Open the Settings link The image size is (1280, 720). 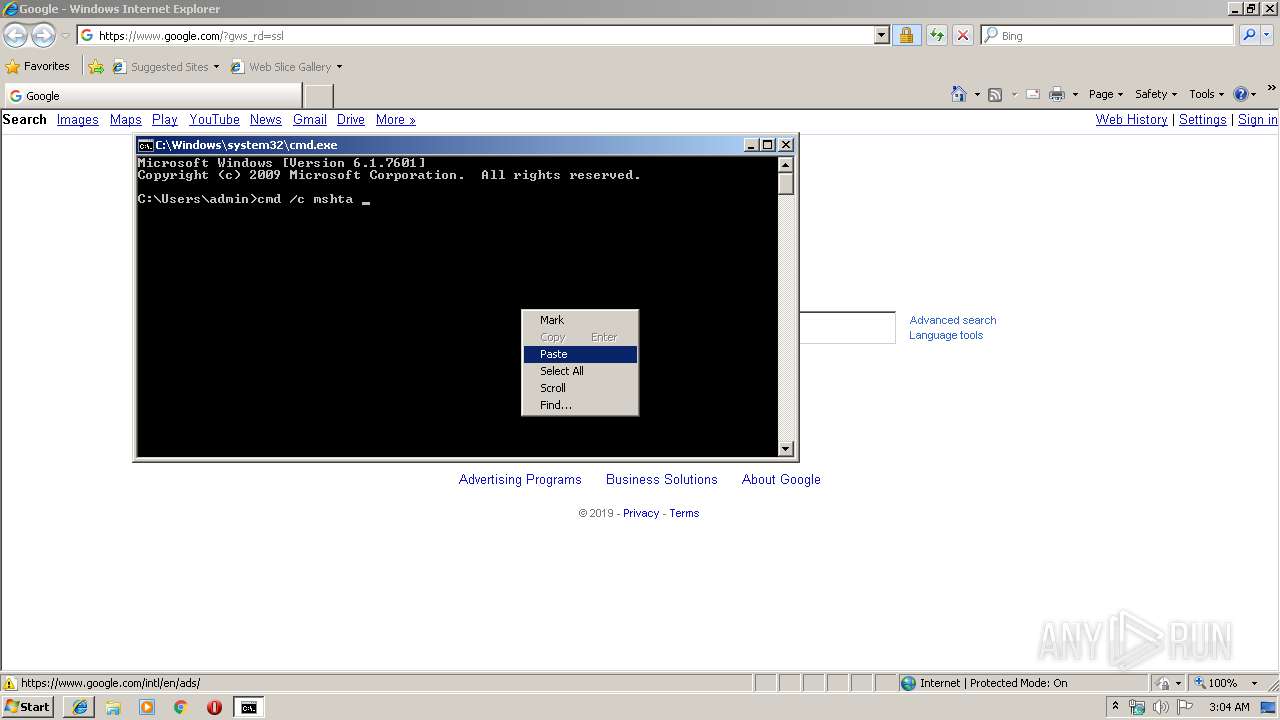click(x=1202, y=119)
